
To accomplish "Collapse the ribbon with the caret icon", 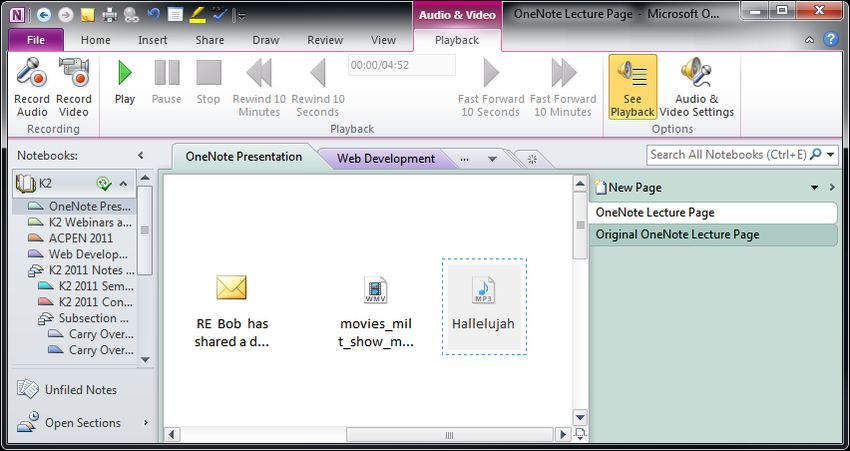I will tap(809, 40).
